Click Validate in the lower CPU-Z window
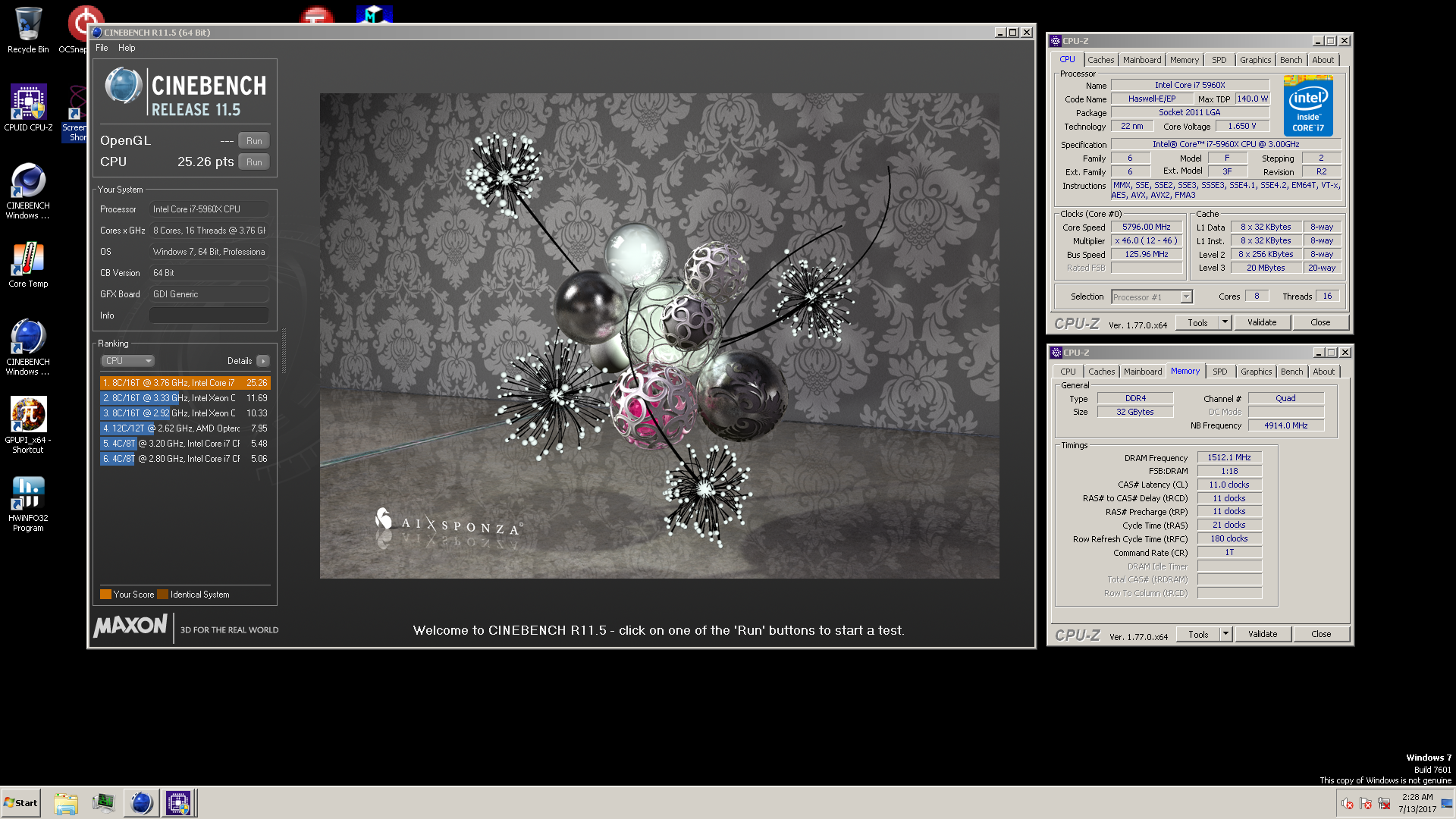The image size is (1456, 819). [1263, 634]
